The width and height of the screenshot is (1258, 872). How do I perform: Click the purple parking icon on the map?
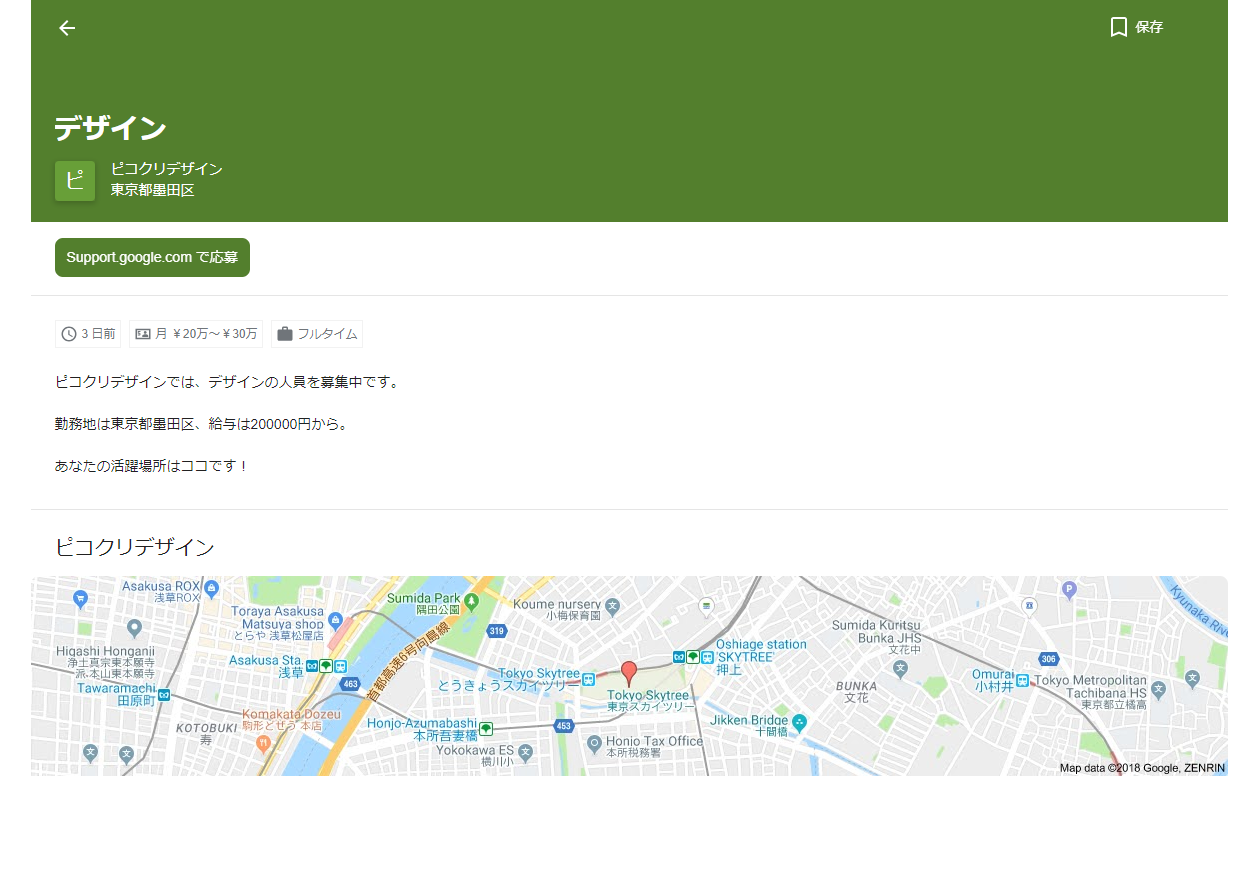(x=1069, y=589)
